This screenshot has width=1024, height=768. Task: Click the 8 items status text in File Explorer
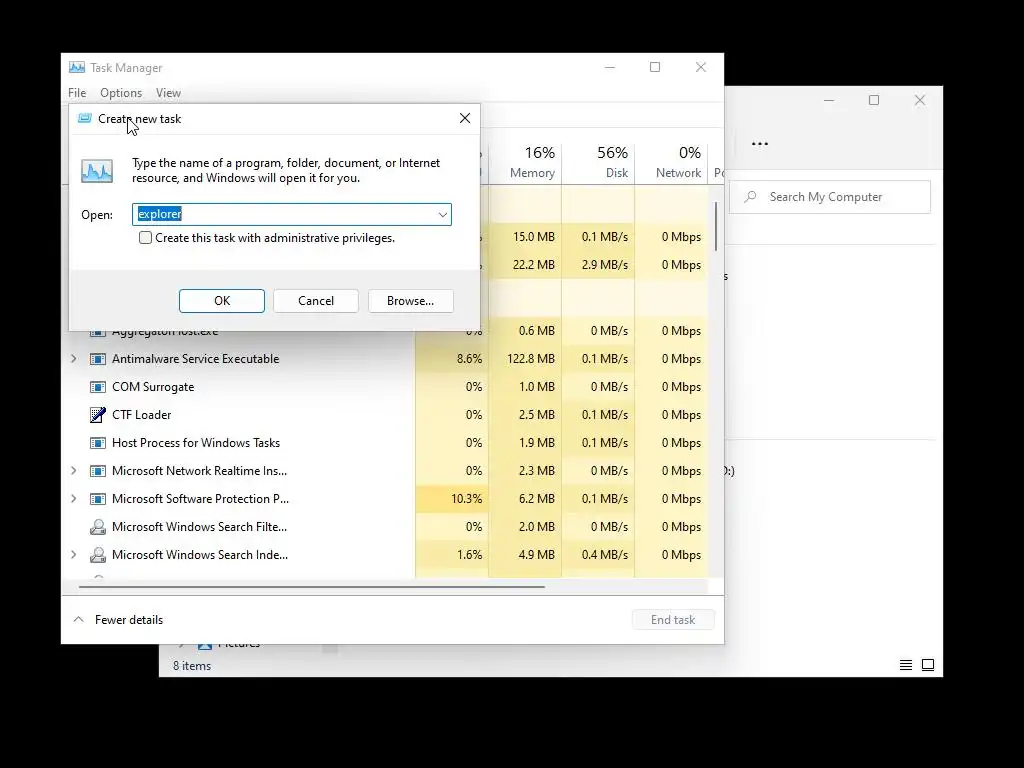(192, 665)
